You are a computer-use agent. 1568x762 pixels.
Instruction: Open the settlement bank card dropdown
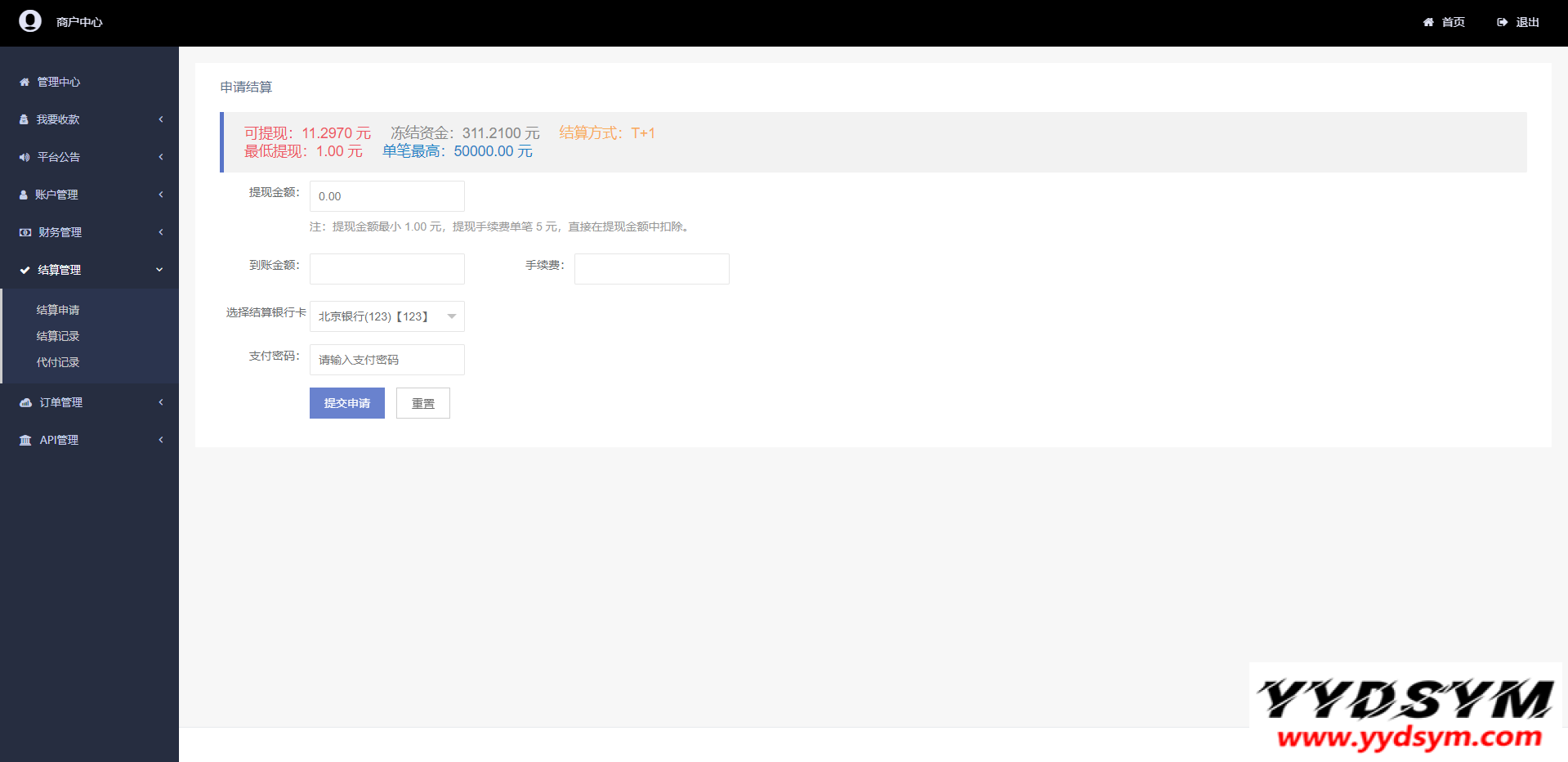coord(386,316)
